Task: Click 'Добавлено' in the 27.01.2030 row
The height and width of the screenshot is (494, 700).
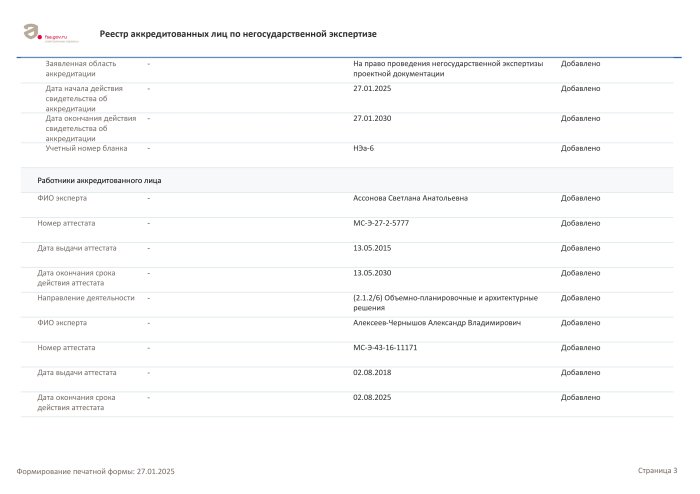Action: click(580, 118)
